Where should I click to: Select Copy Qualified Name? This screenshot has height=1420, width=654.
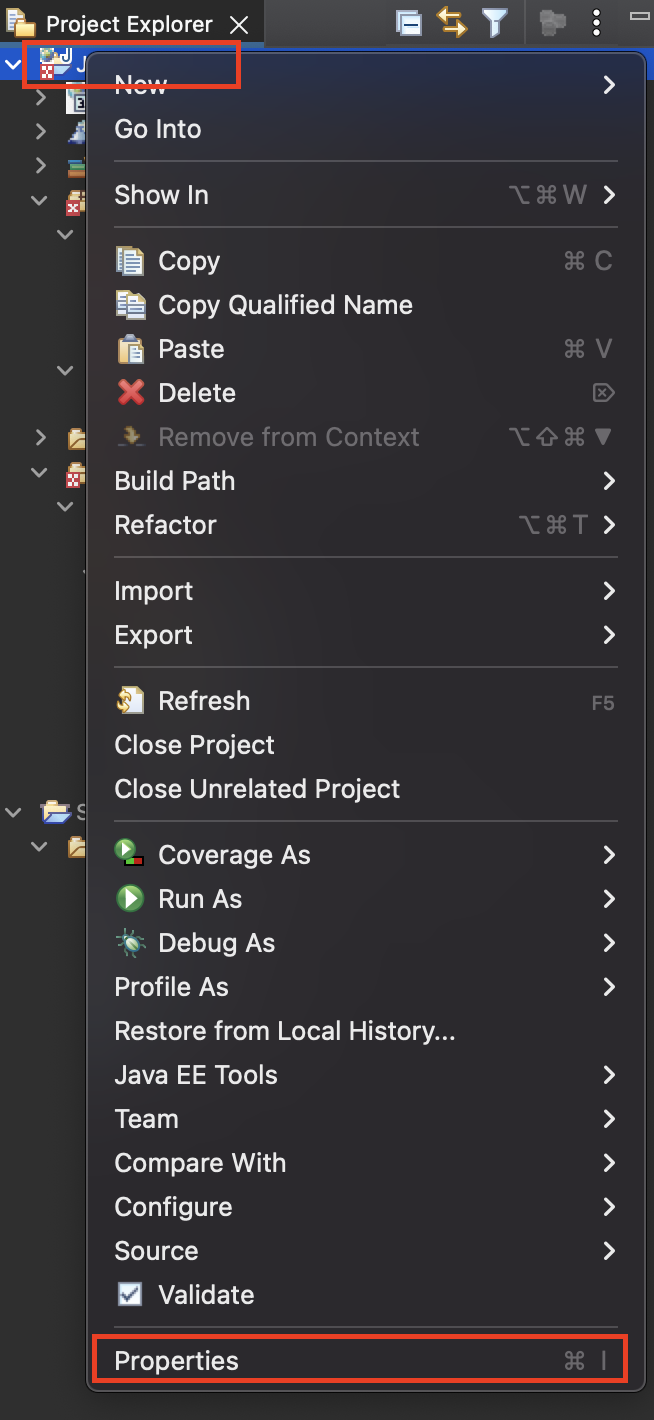tap(285, 305)
